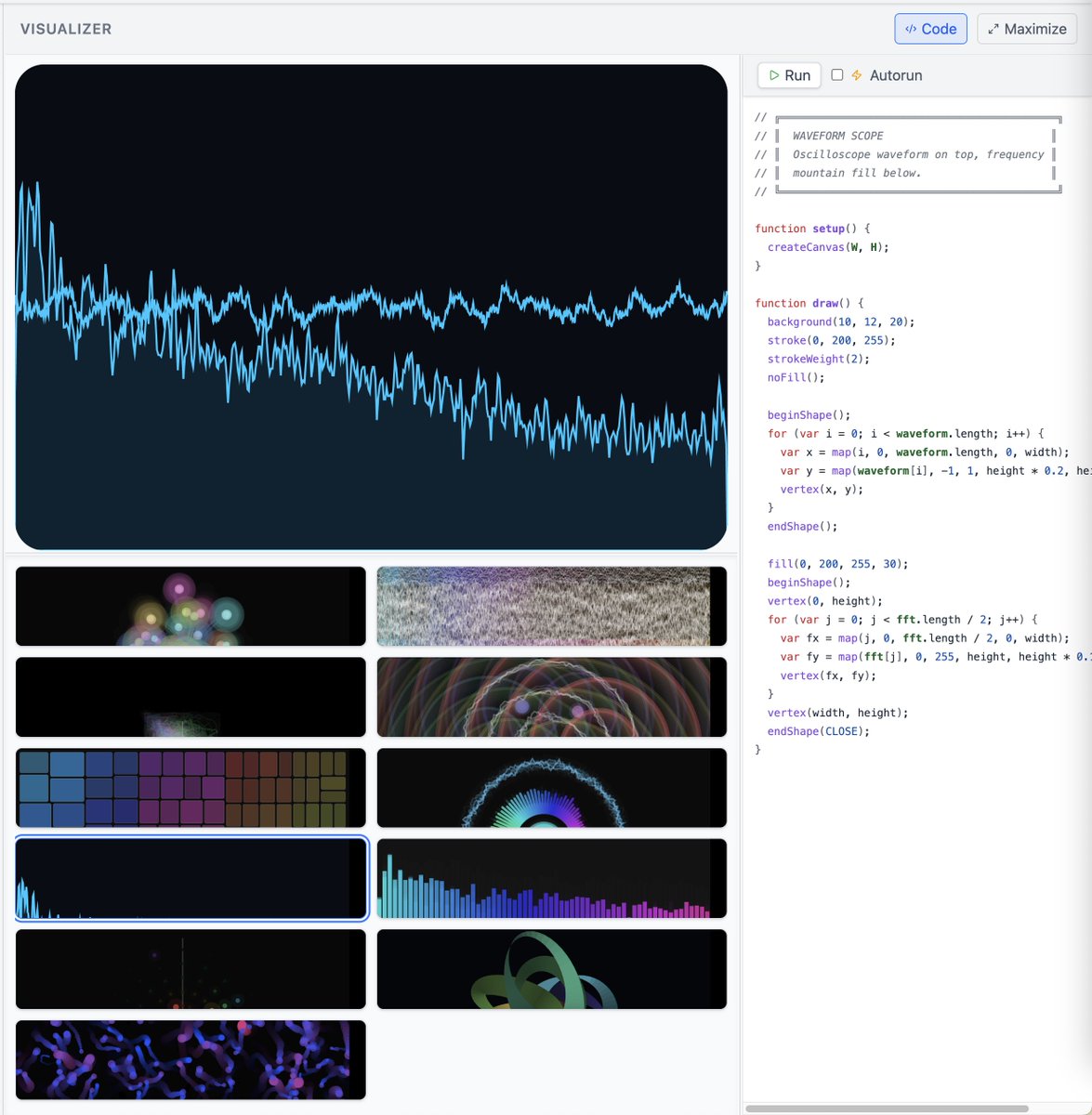Click the code brackets icon
This screenshot has width=1092, height=1115.
tap(911, 29)
